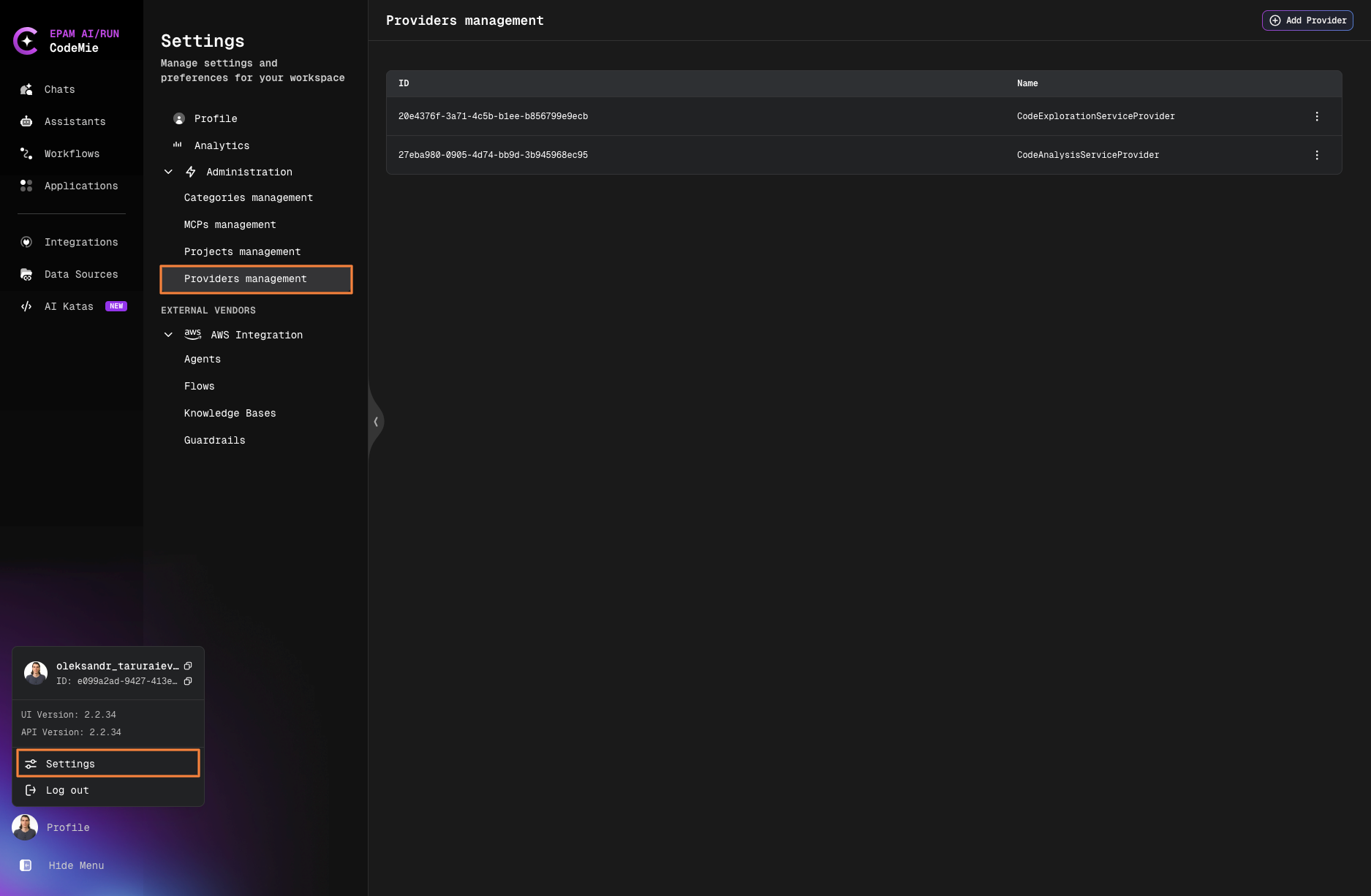Open the AI Katas section
1371x896 pixels.
click(x=69, y=306)
